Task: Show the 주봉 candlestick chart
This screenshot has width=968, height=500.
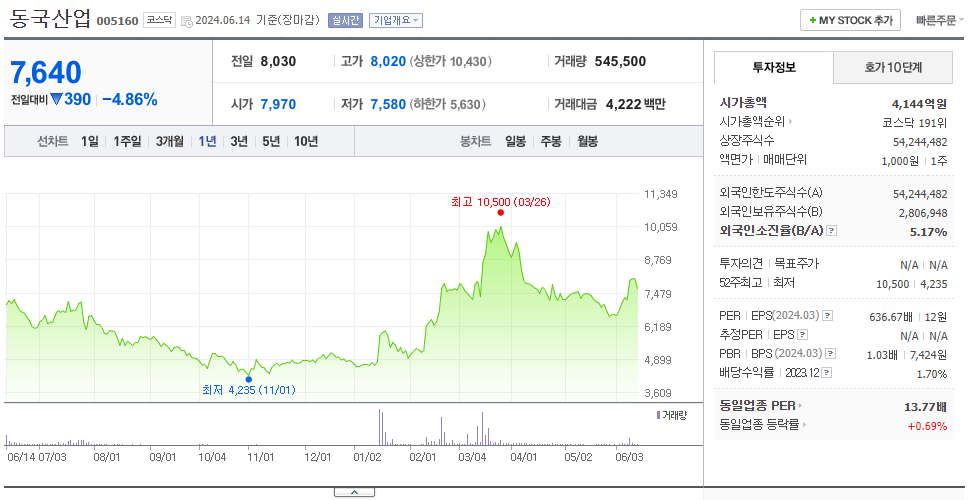Action: 551,141
